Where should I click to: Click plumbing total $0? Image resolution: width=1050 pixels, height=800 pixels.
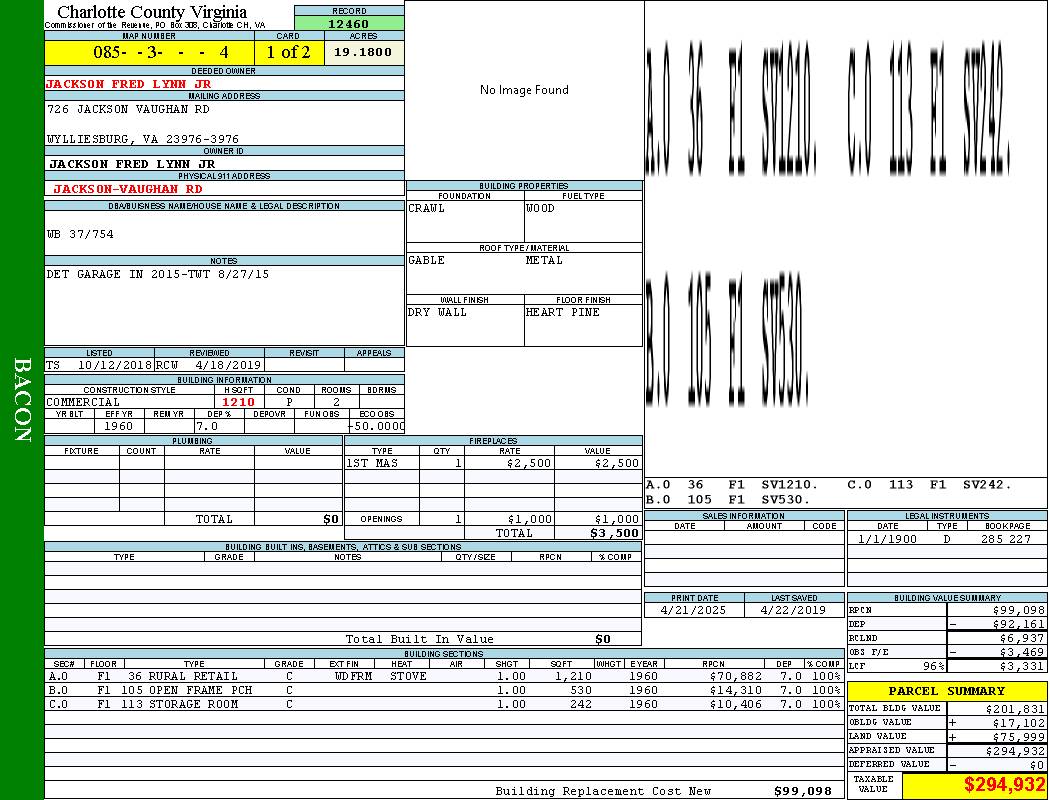tap(331, 519)
